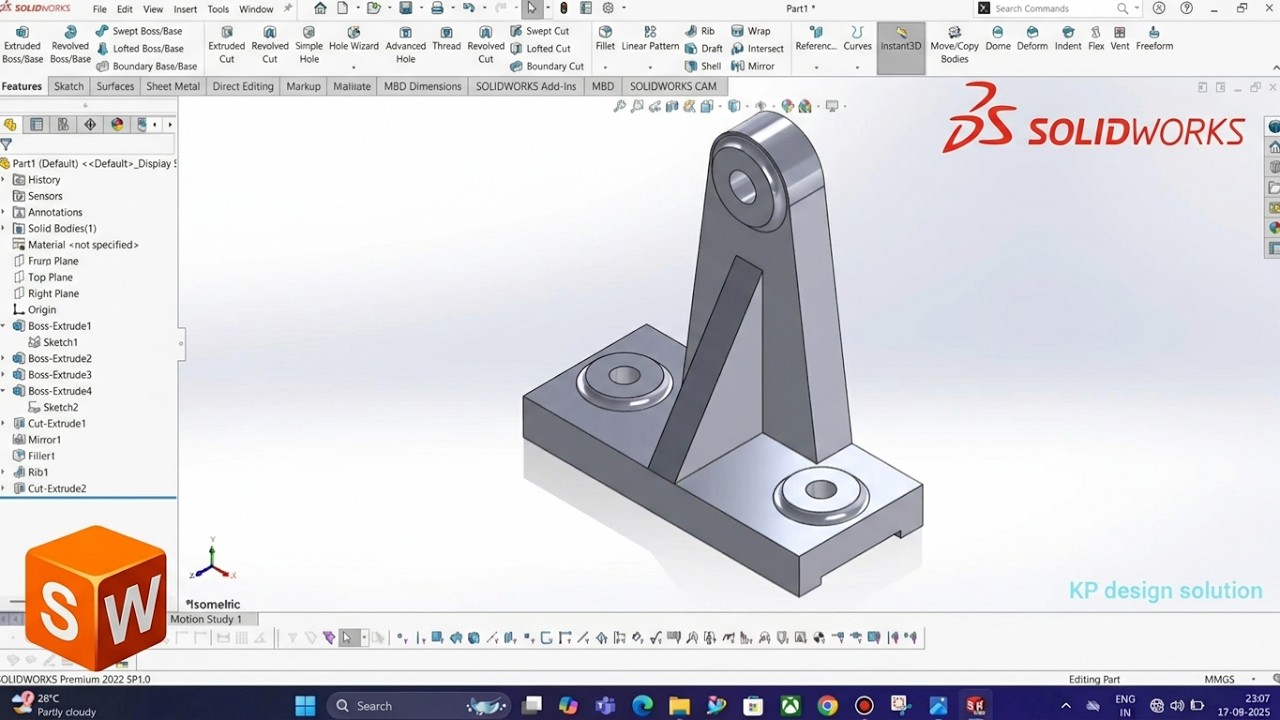Apply the Fillet tool
Screen dimensions: 1280x720
tap(605, 39)
